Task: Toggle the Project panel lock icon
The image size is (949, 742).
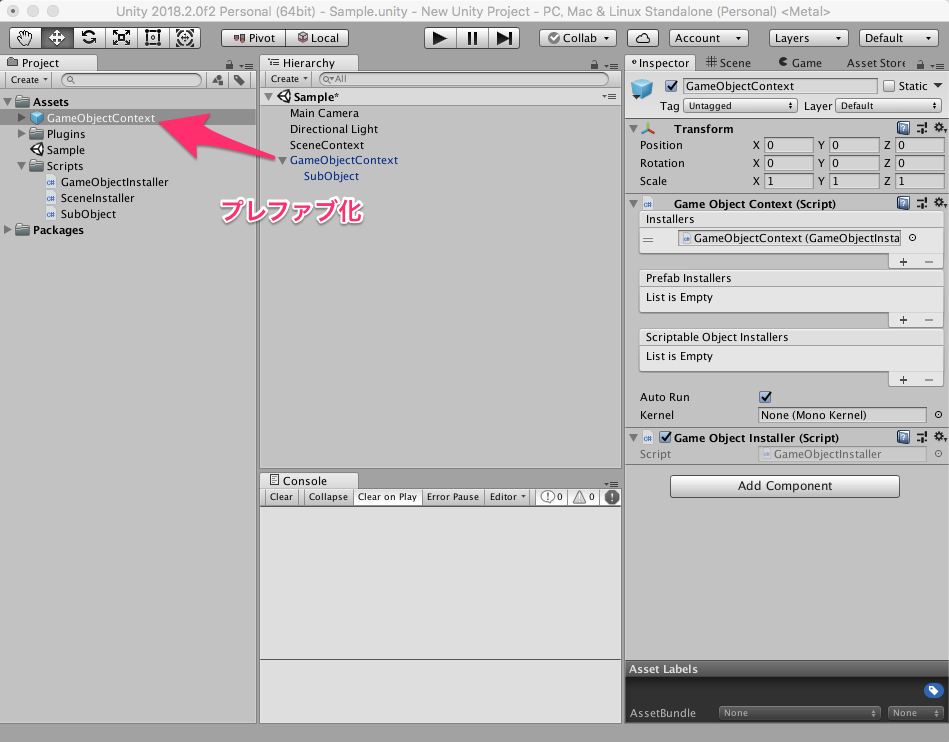Action: pos(229,64)
